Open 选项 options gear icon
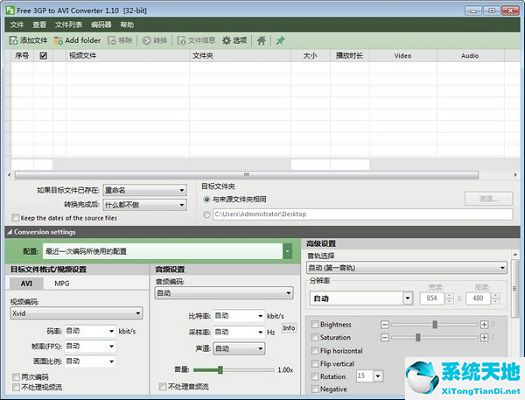Image resolution: width=525 pixels, height=400 pixels. point(226,41)
